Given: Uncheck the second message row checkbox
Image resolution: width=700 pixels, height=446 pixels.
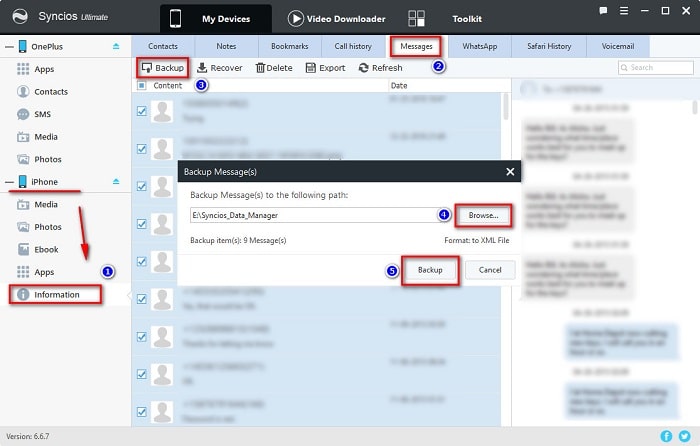Looking at the screenshot, I should pyautogui.click(x=142, y=149).
